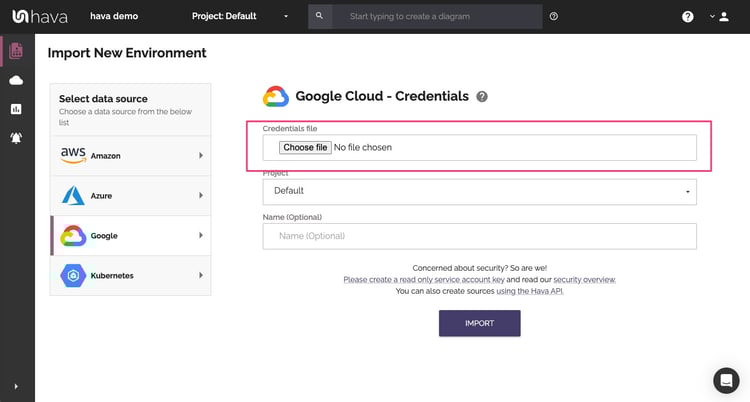Click the search magnifier icon

pos(320,16)
